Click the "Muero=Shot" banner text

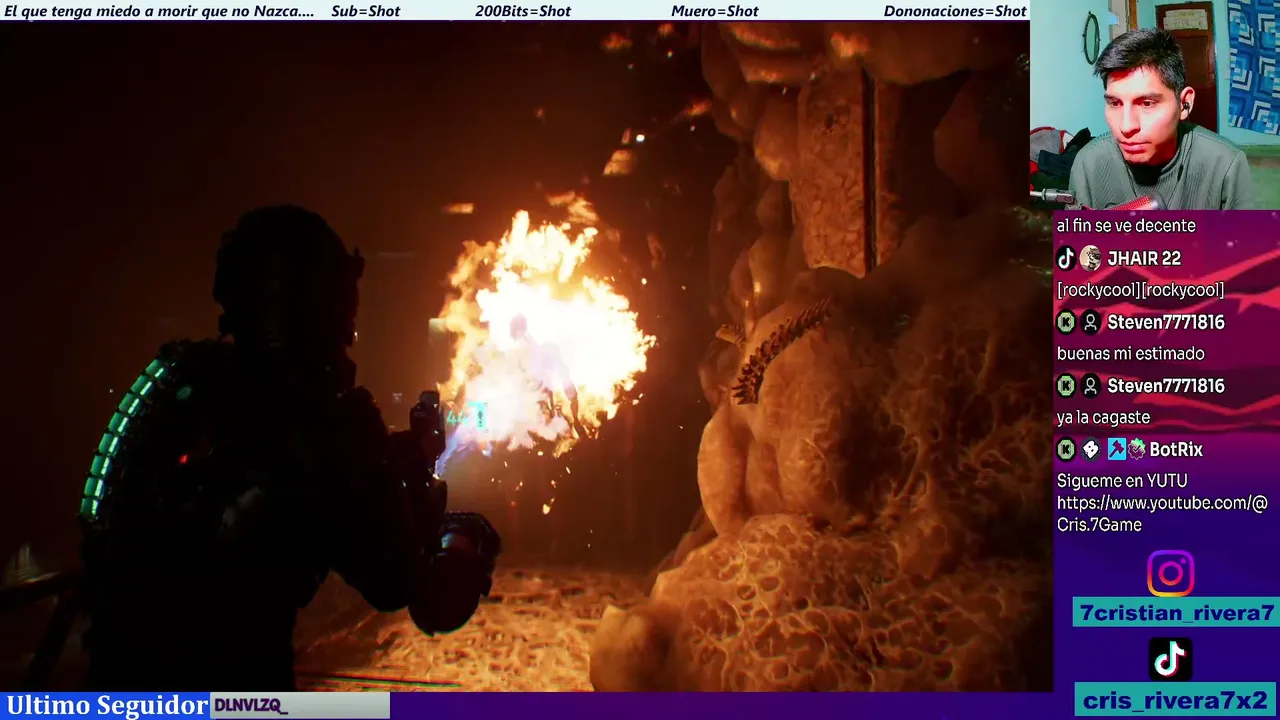714,11
